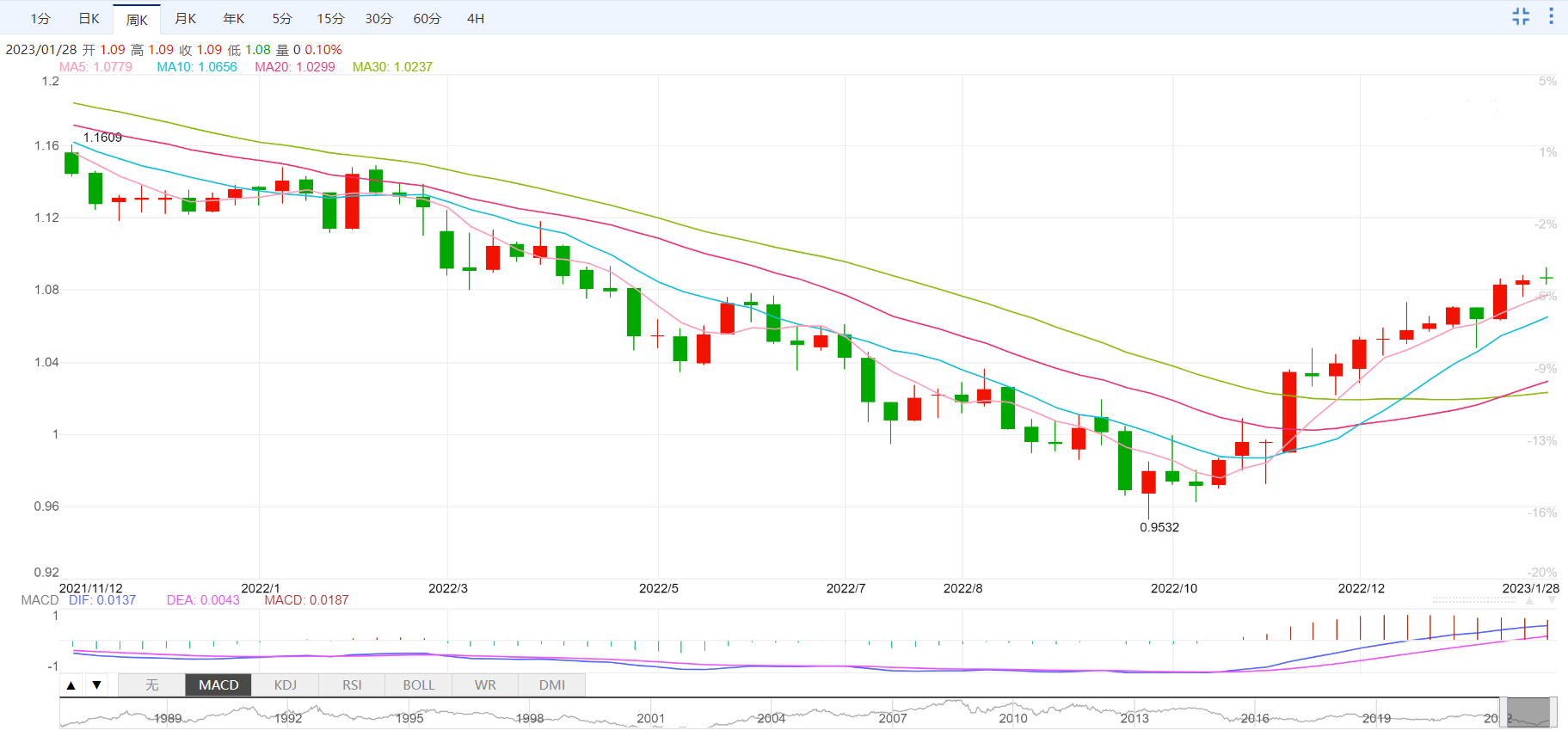Switch to 4H timeframe tab
Screen dimensions: 1568x755
click(x=476, y=19)
